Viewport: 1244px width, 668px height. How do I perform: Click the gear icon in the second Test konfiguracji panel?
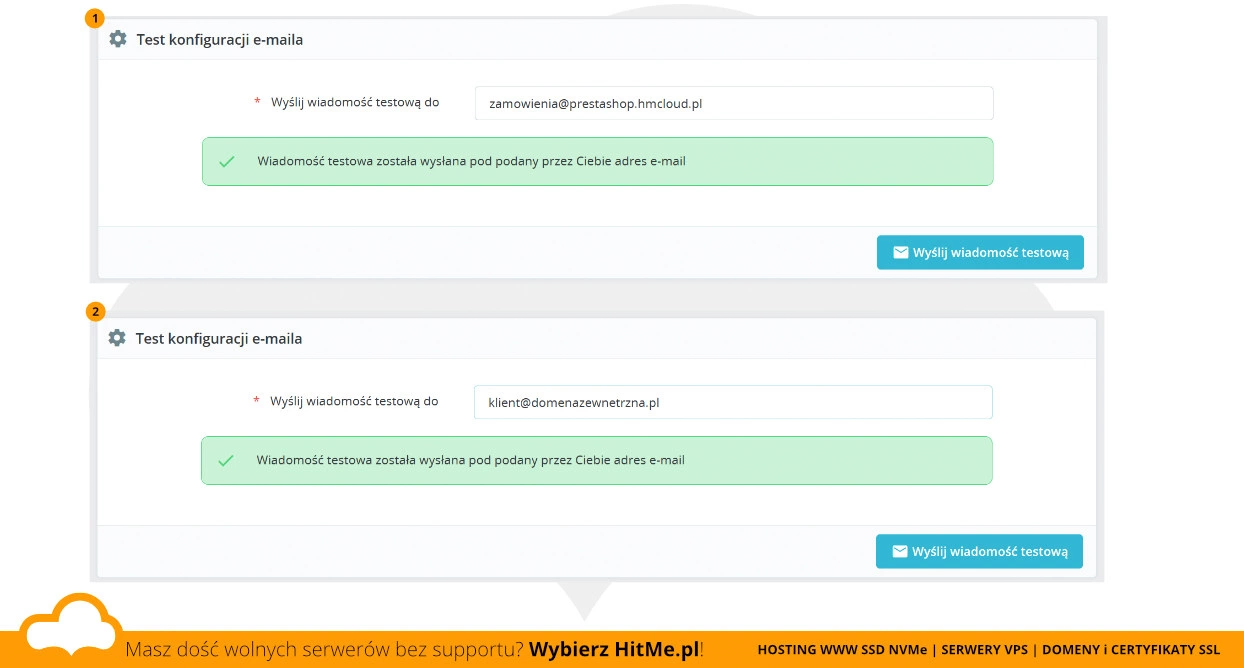[x=117, y=338]
